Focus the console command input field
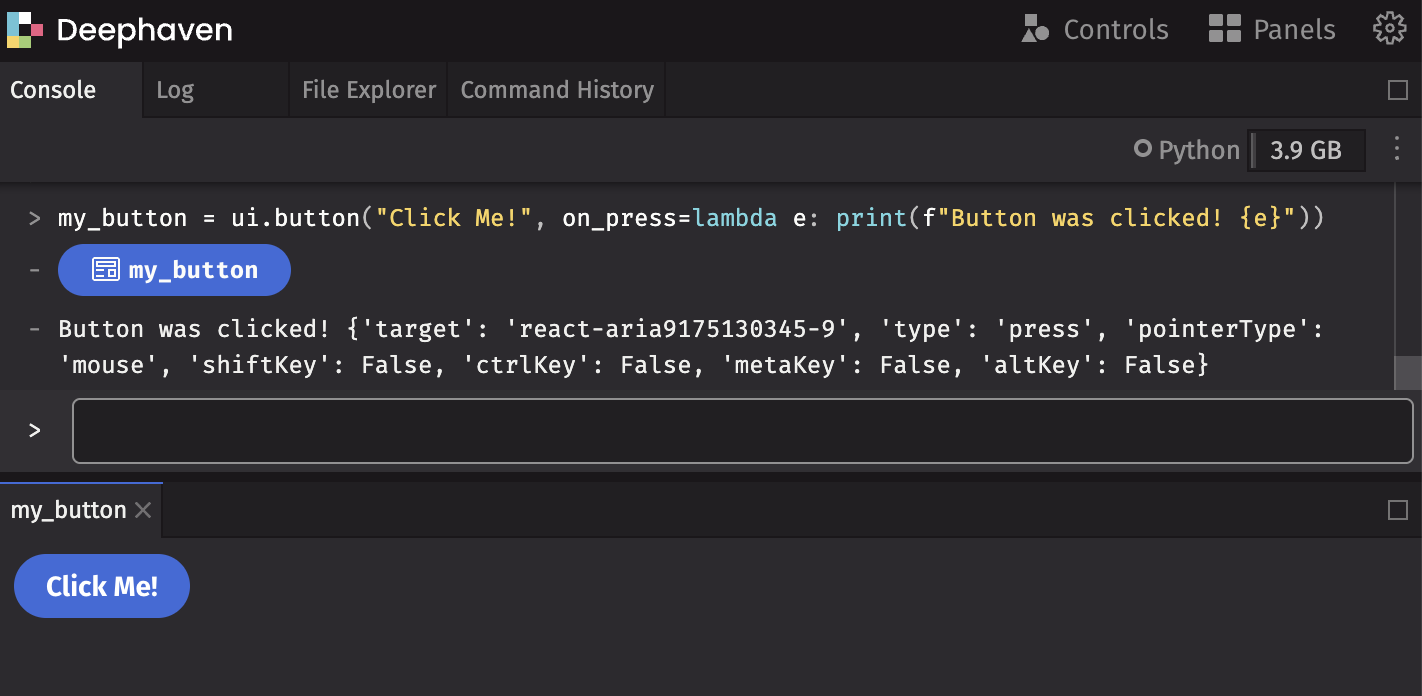This screenshot has height=696, width=1422. [742, 431]
